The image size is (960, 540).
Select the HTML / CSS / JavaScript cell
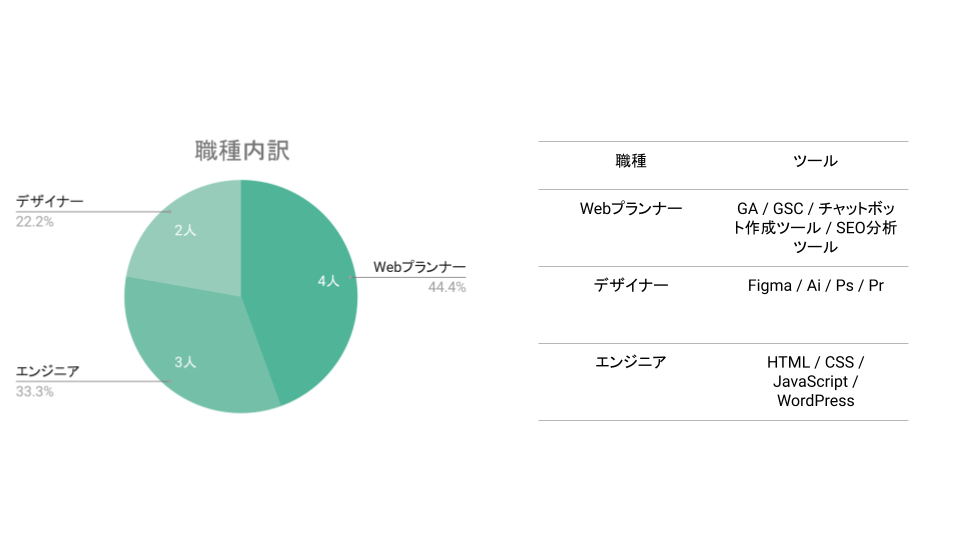tap(815, 381)
